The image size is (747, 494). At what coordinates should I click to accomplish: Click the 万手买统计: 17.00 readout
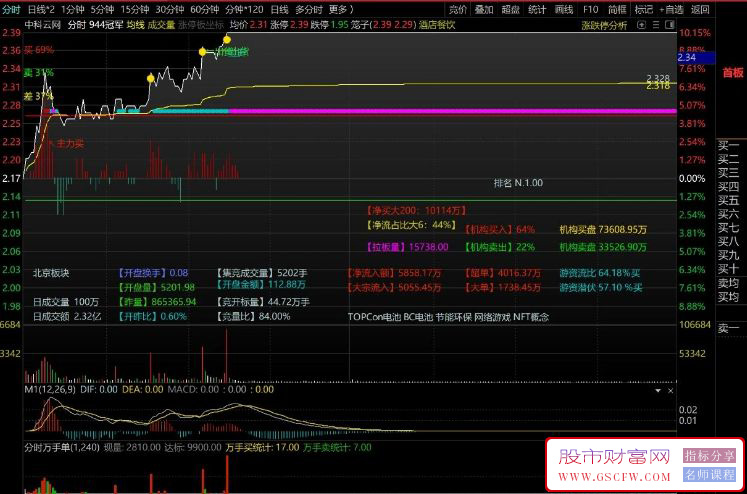[262, 447]
